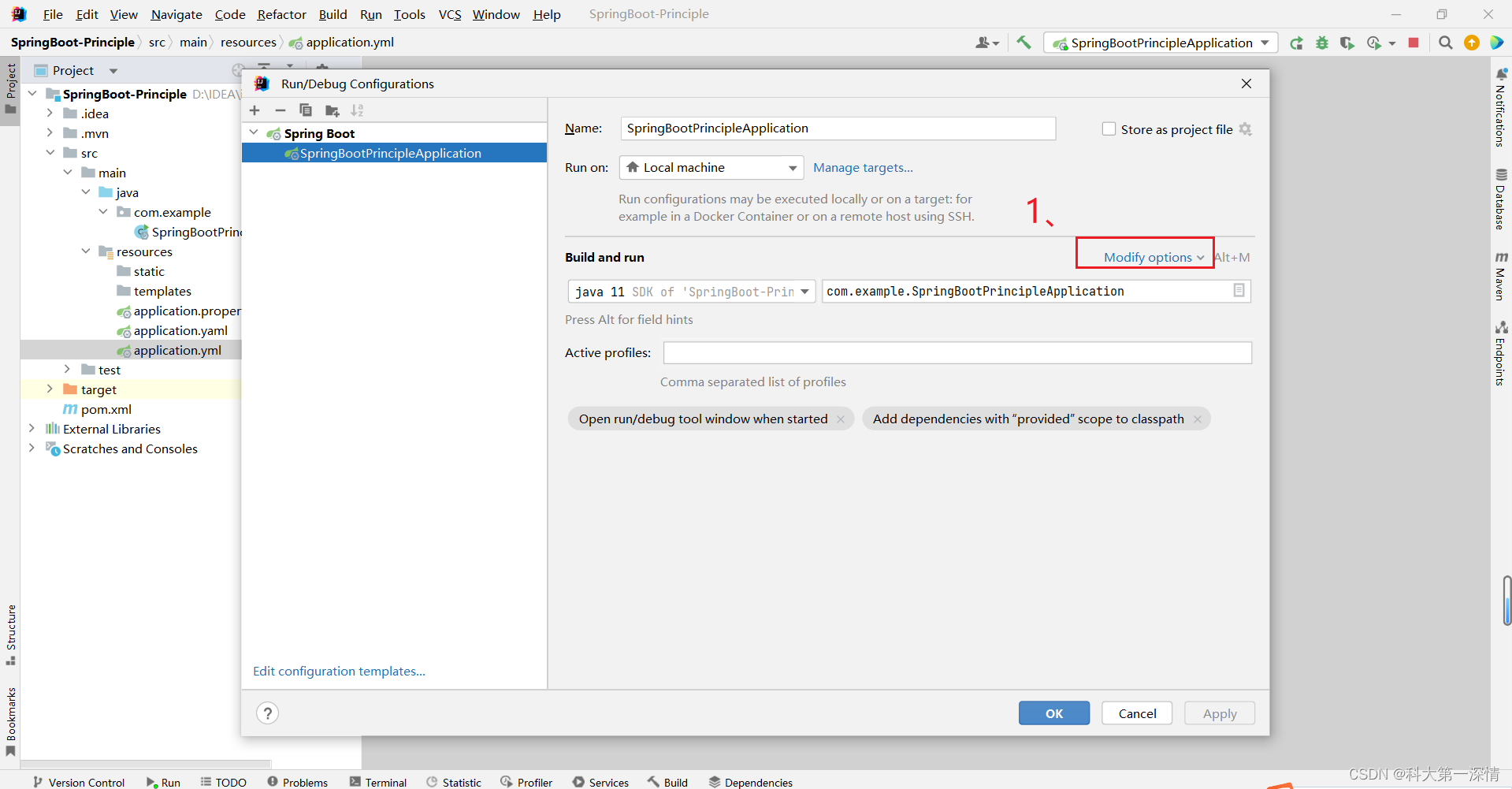Open the Services tool window tab
The height and width of the screenshot is (789, 1512).
point(600,782)
